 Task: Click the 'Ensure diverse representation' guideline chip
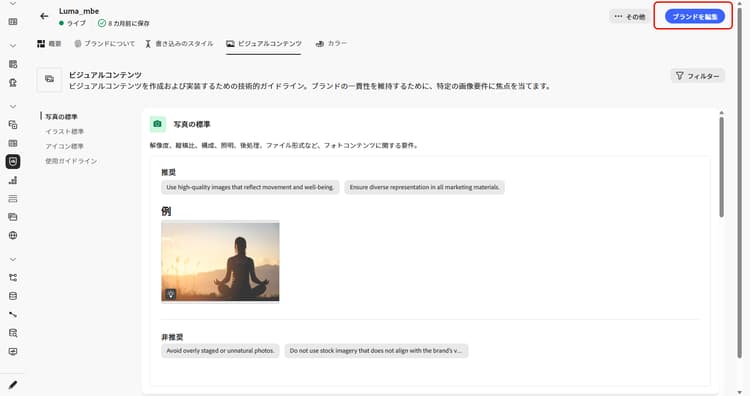point(424,187)
